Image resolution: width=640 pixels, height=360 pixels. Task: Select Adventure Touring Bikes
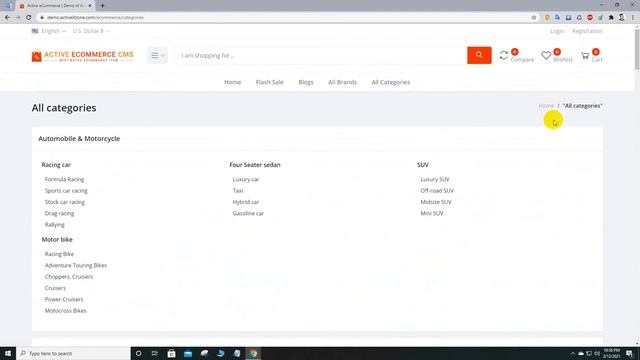click(76, 265)
